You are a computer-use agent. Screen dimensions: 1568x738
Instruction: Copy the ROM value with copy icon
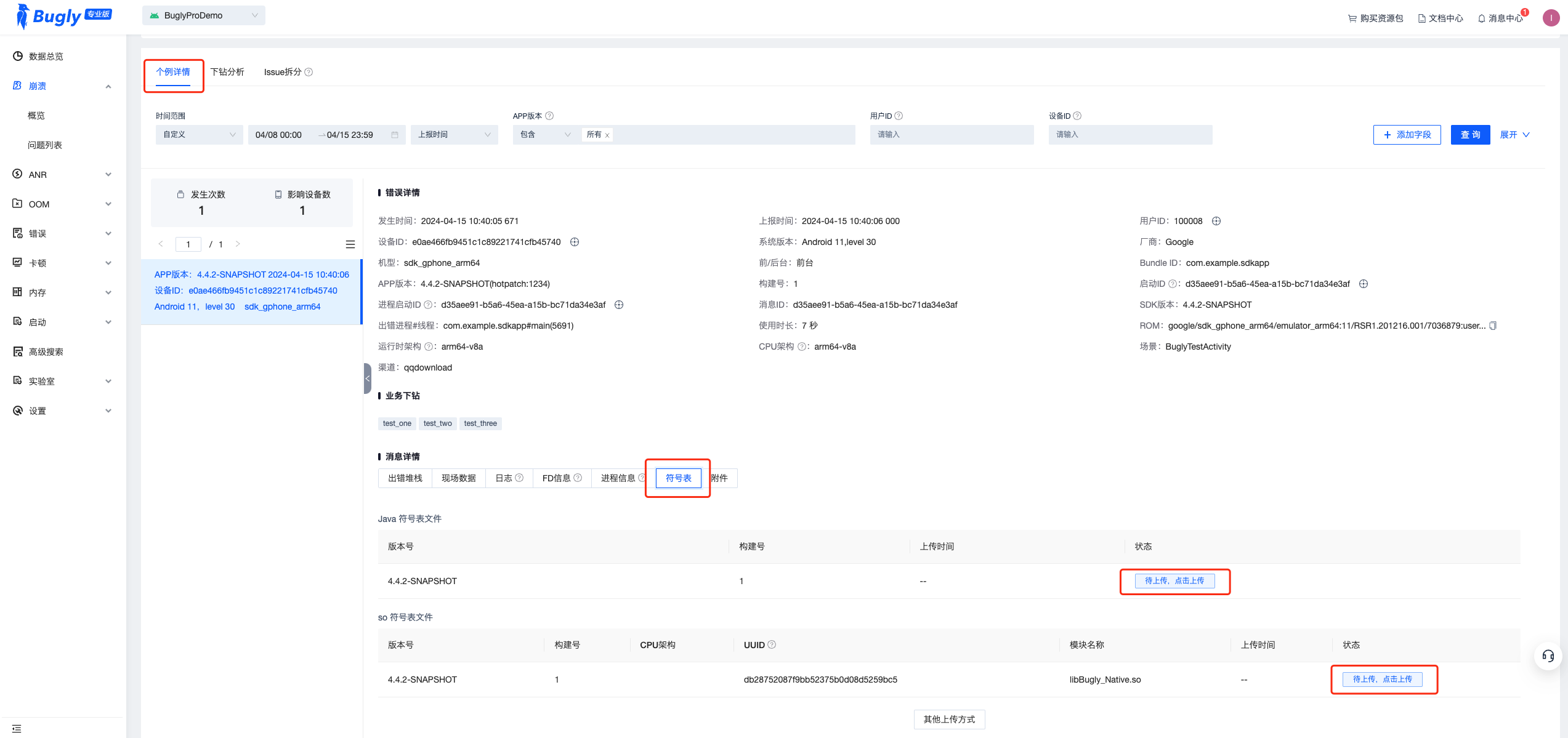coord(1492,326)
